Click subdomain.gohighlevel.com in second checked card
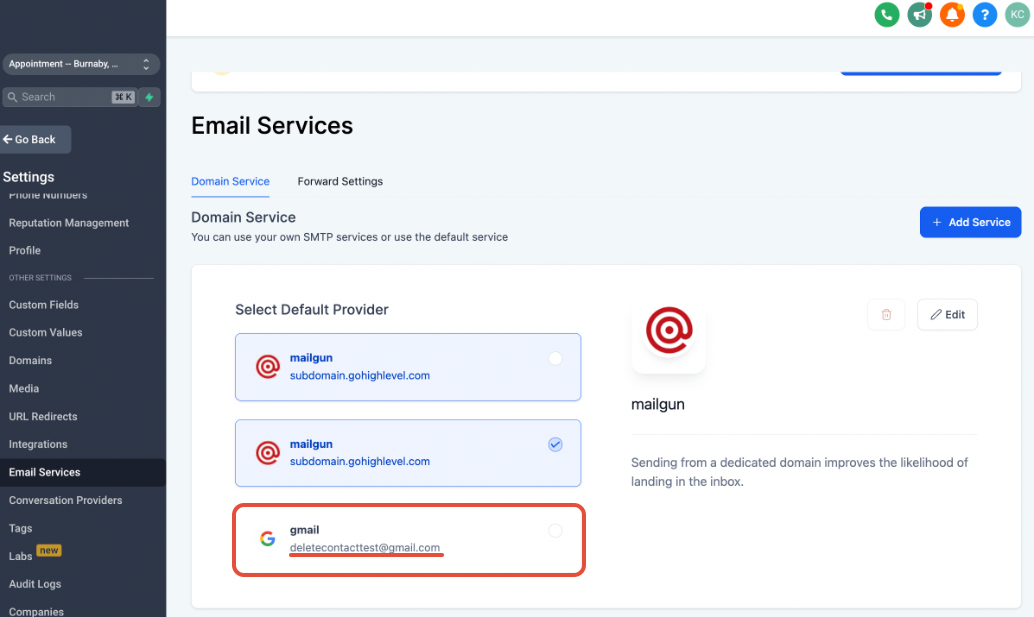The image size is (1034, 617). tap(360, 461)
